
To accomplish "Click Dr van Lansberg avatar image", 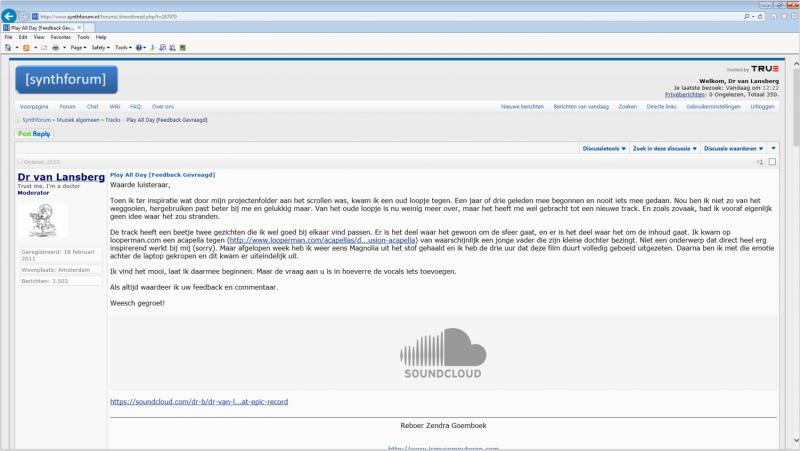I will coord(45,220).
